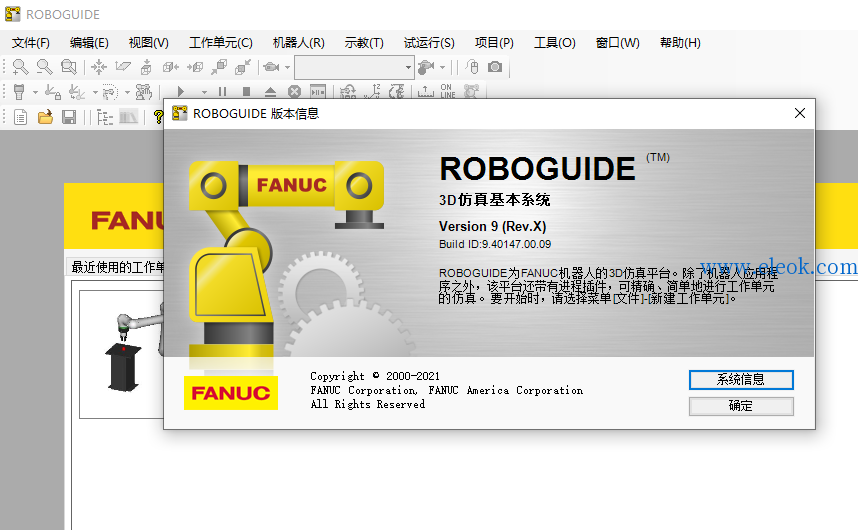
Task: Toggle the ON LINE connection icon
Action: 448,91
